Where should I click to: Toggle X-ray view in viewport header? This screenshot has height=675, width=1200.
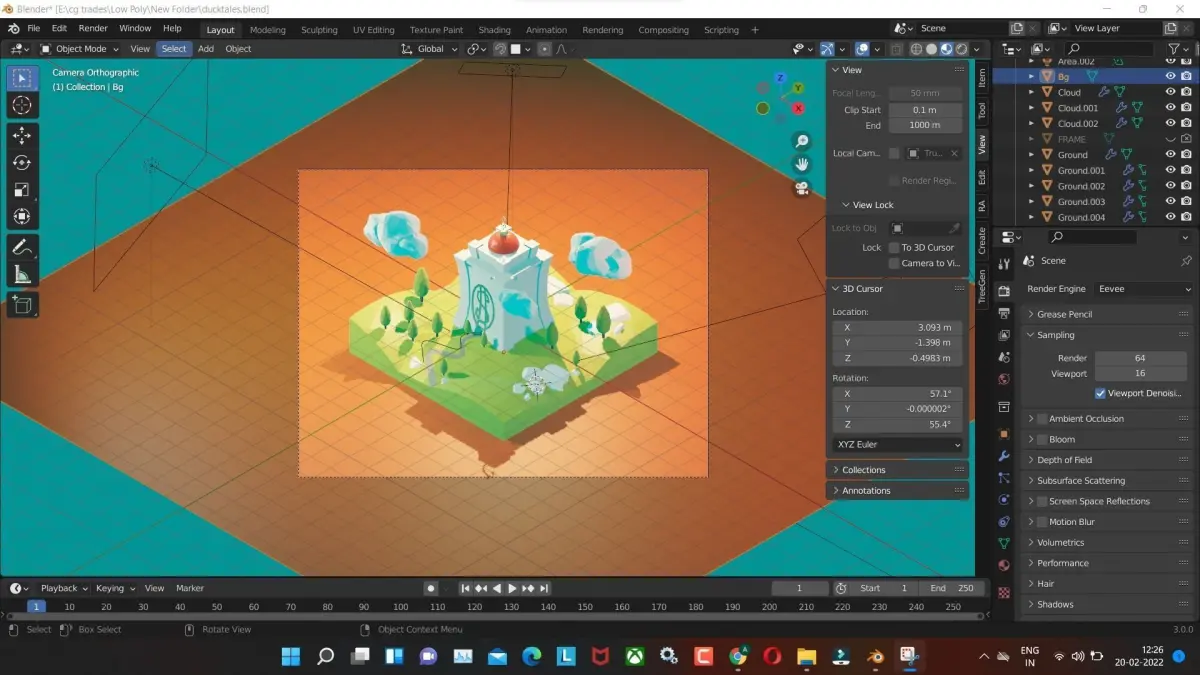click(x=896, y=49)
